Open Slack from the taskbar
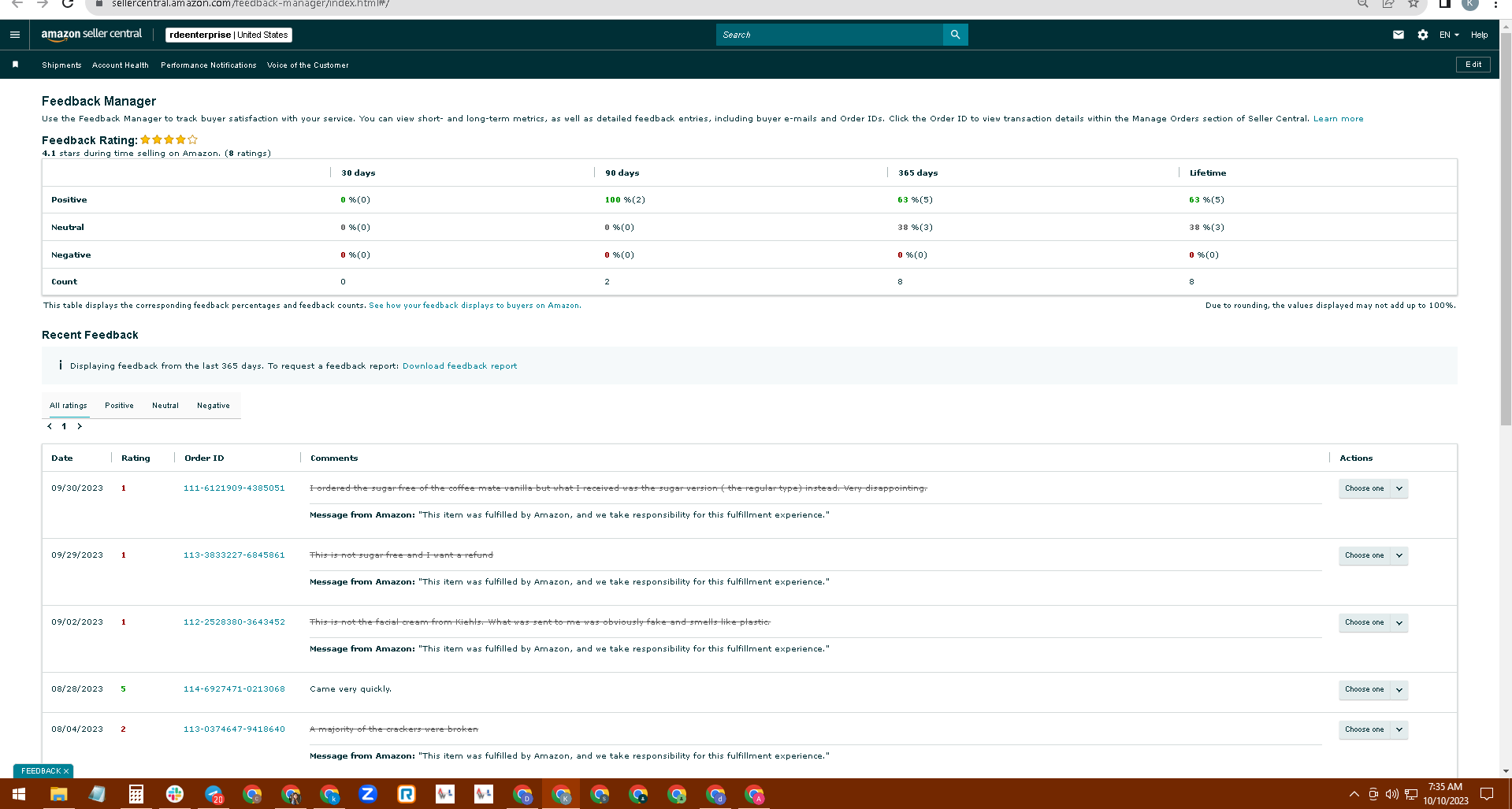The image size is (1512, 809). pyautogui.click(x=174, y=794)
